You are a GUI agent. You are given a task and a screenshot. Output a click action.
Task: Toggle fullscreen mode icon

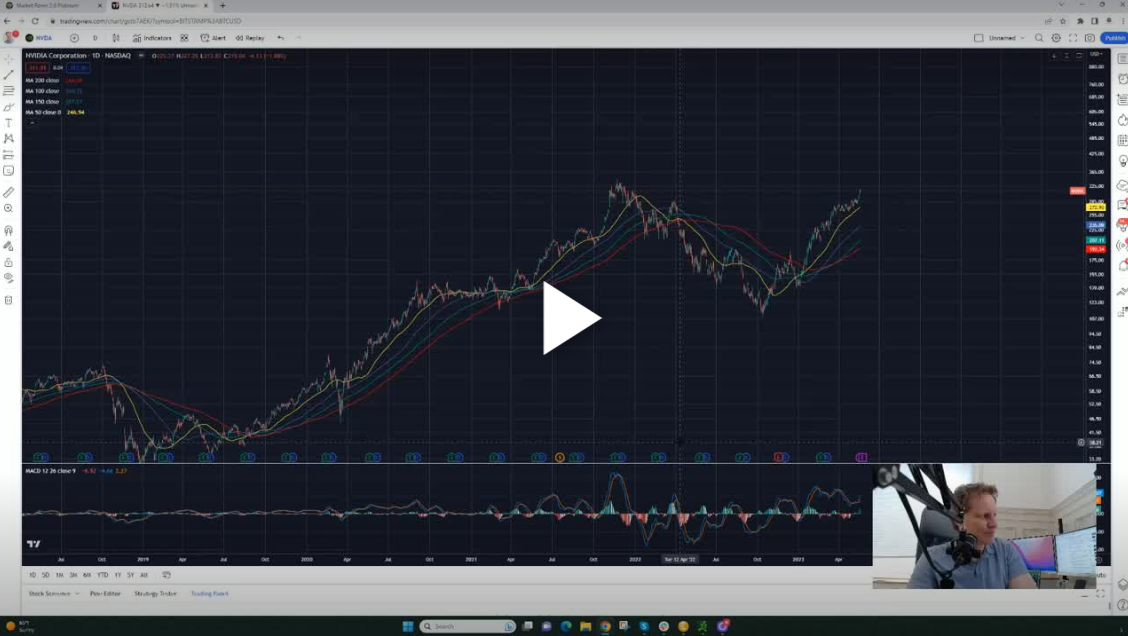tap(1073, 38)
